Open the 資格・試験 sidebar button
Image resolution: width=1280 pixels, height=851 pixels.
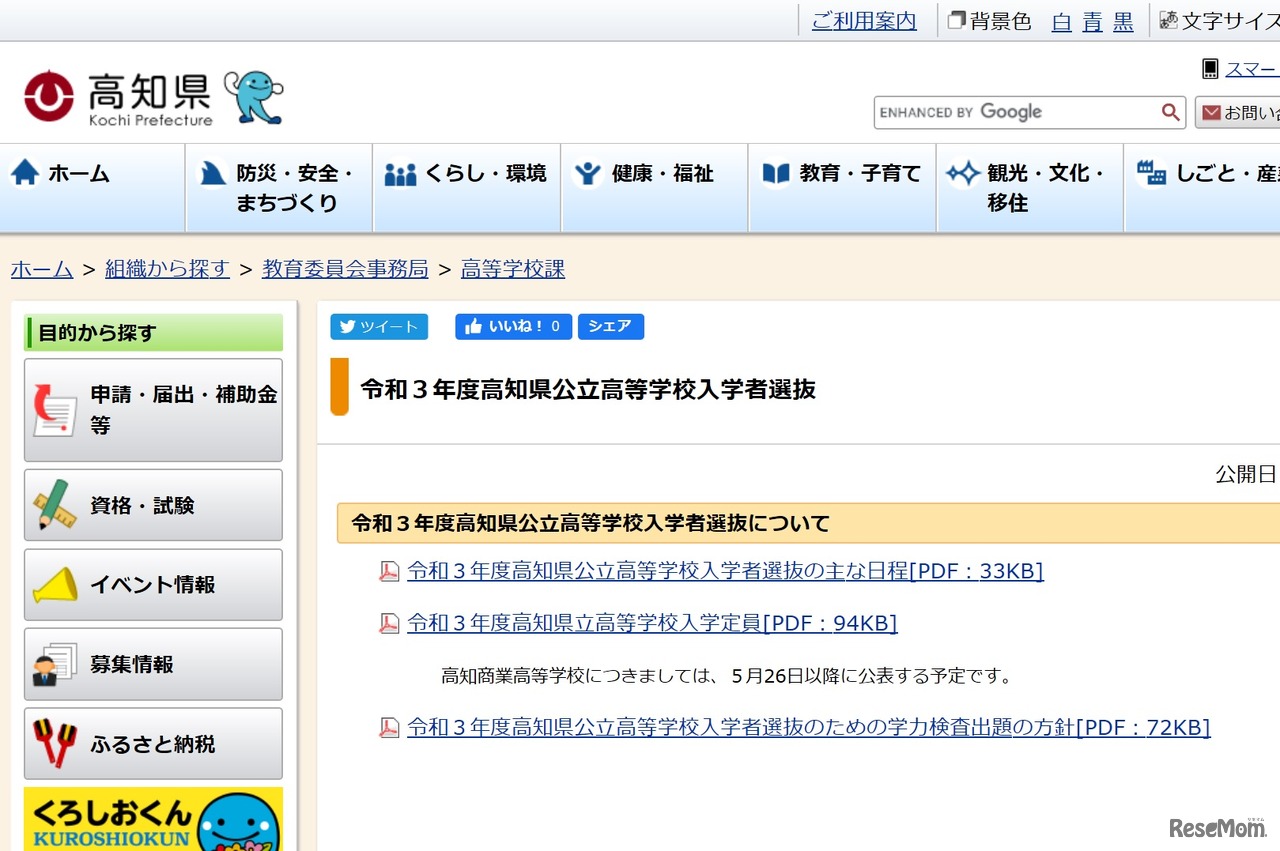pyautogui.click(x=153, y=505)
